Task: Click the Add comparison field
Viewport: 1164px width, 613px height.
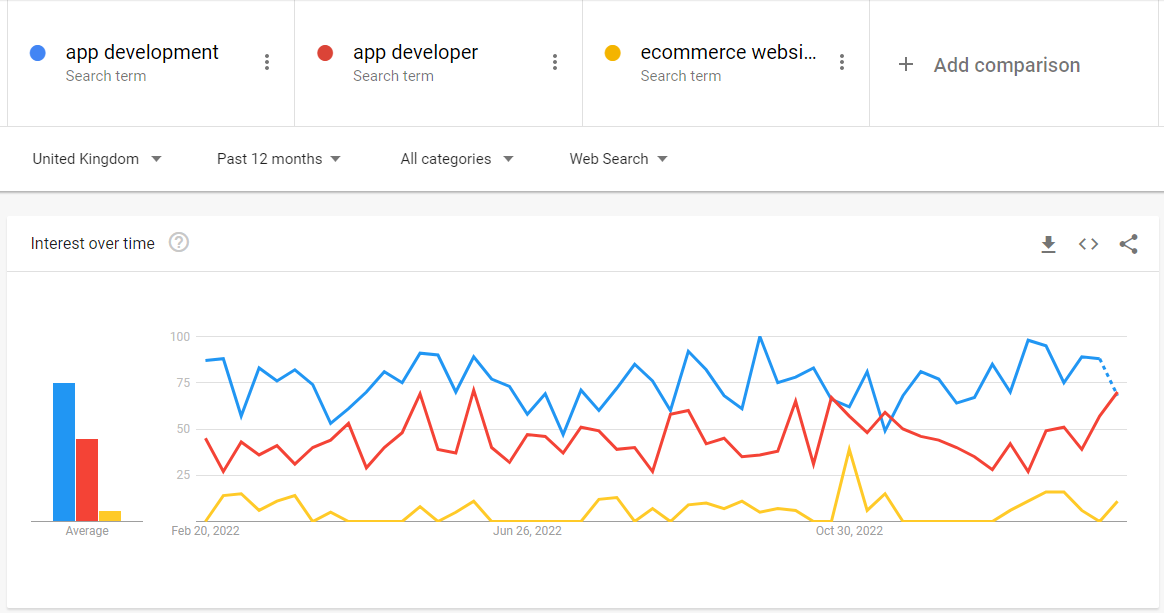Action: (1006, 64)
